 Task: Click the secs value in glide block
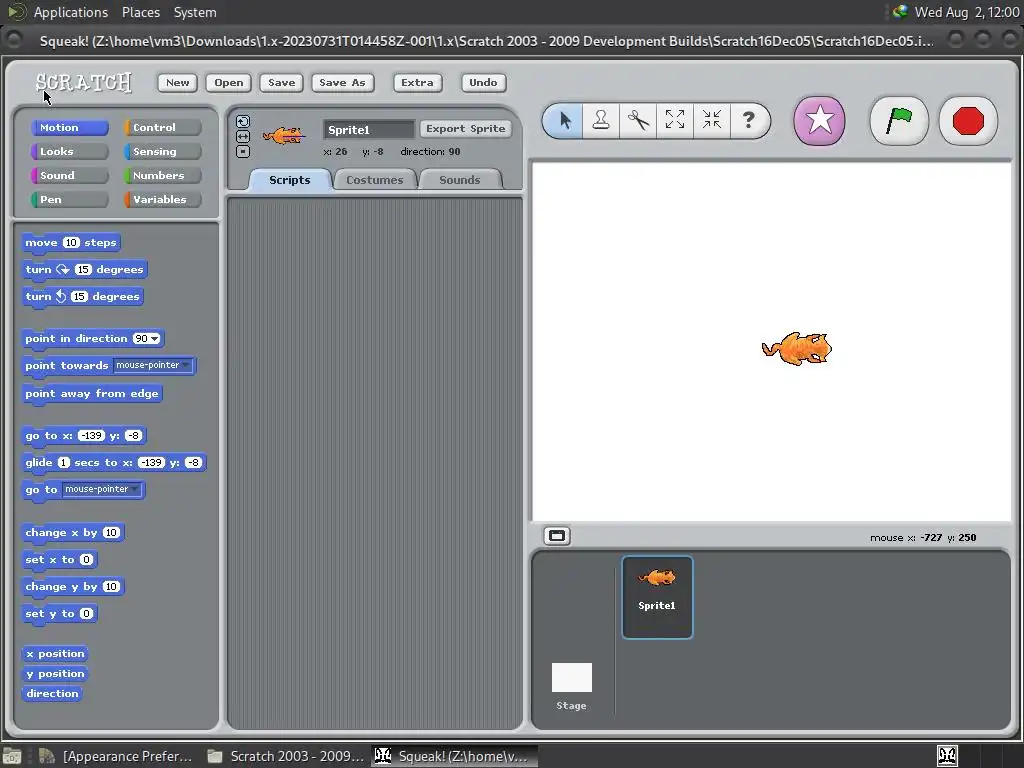click(x=63, y=462)
